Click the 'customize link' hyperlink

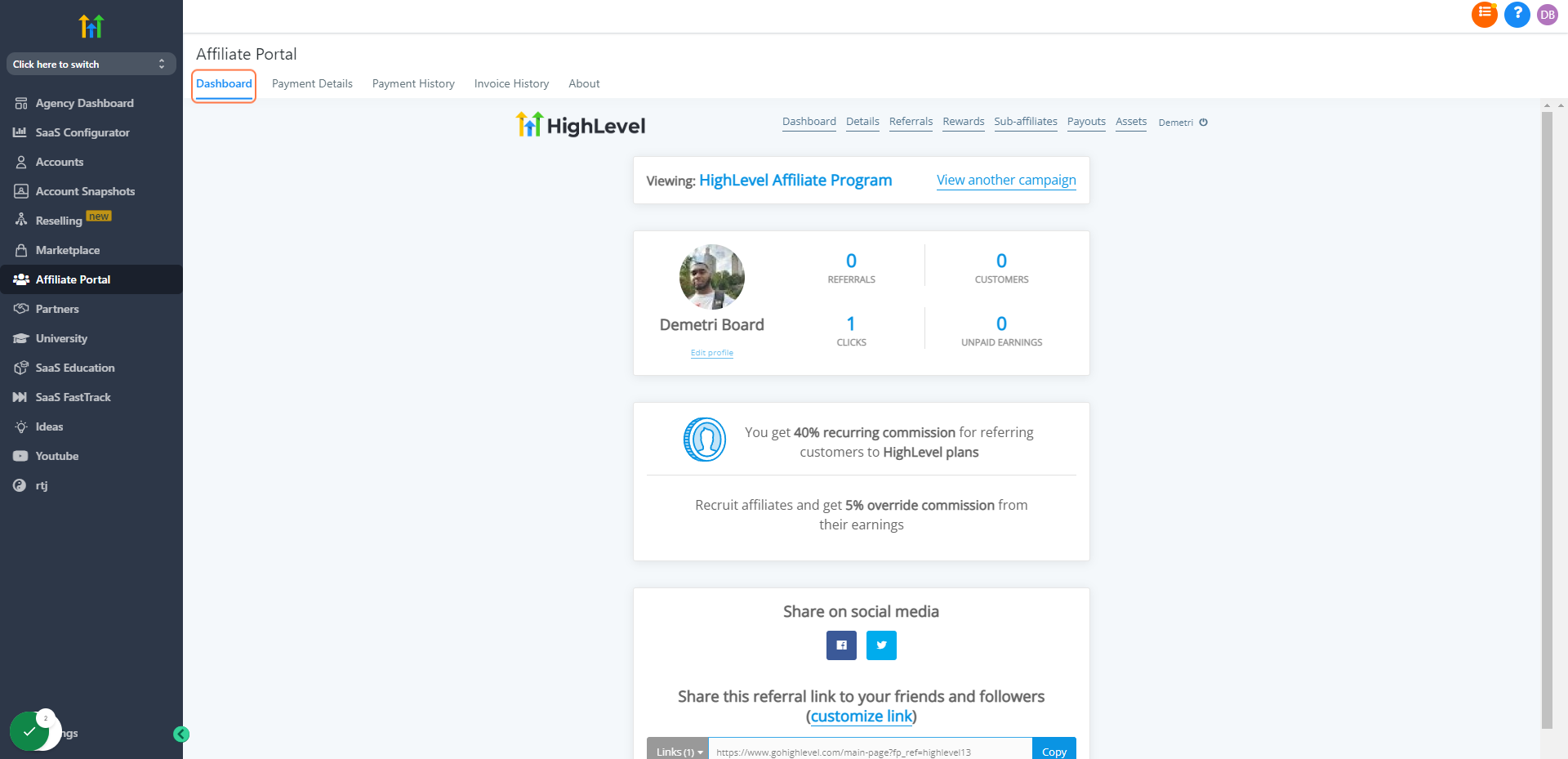click(862, 717)
